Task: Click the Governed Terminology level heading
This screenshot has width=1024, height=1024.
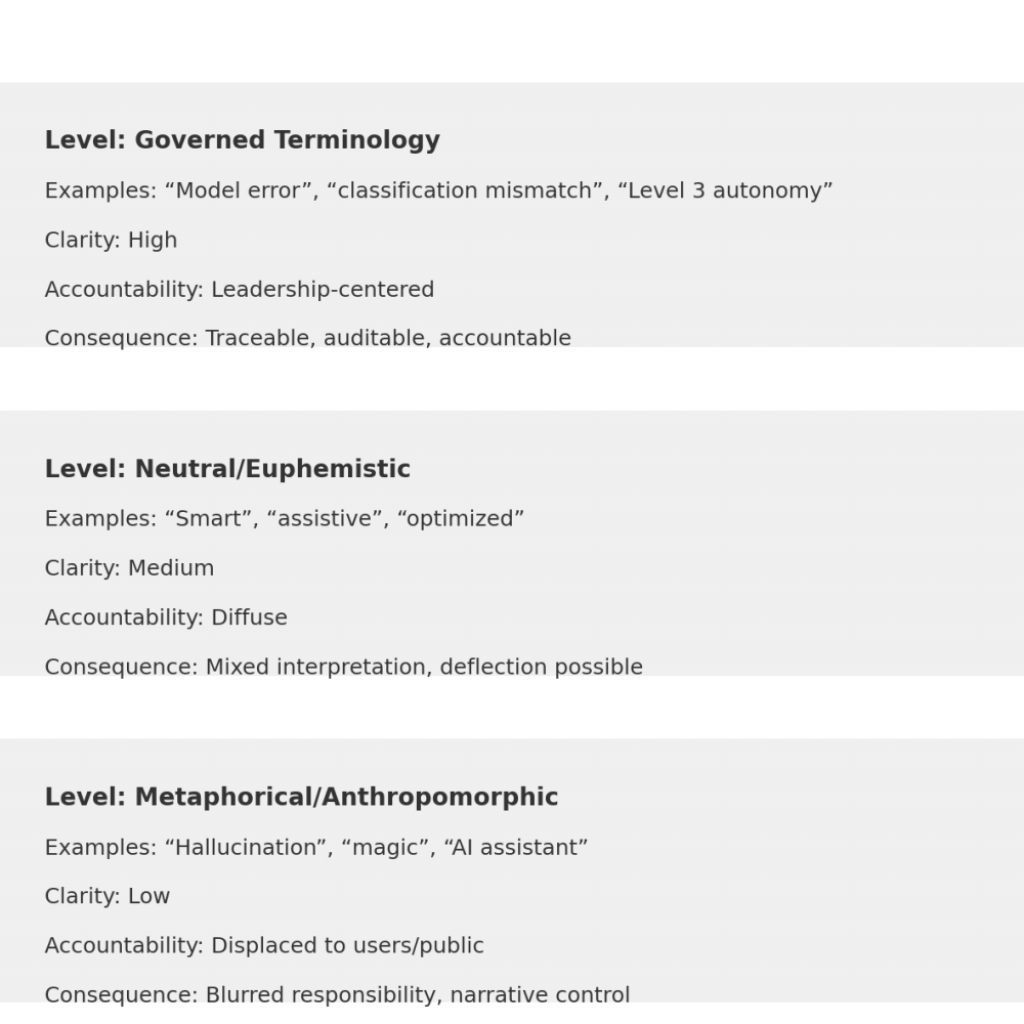Action: pos(242,140)
